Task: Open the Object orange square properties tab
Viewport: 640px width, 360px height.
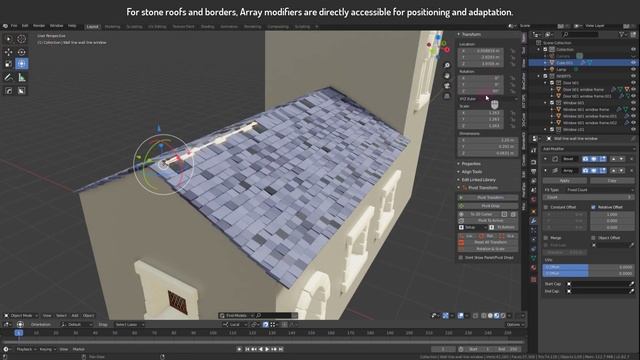Action: click(533, 211)
